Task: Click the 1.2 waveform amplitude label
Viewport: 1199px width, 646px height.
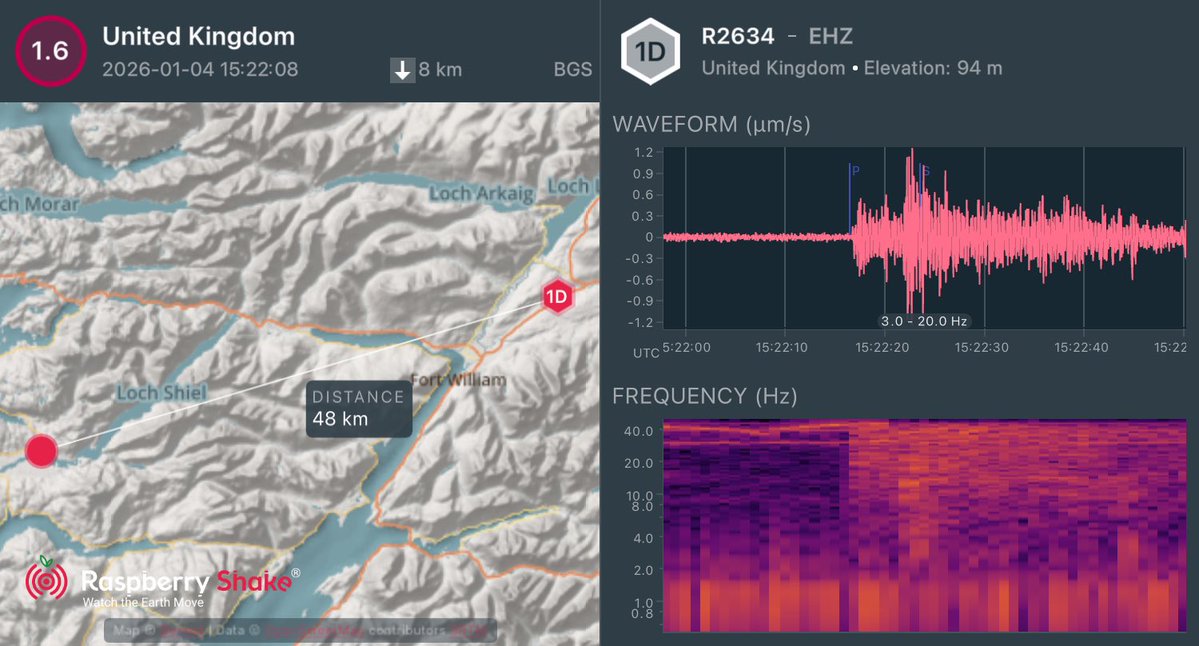Action: [x=643, y=152]
